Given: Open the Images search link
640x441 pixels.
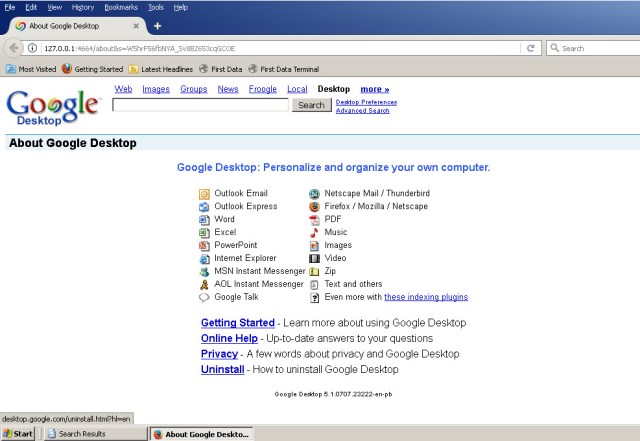Looking at the screenshot, I should (x=156, y=89).
